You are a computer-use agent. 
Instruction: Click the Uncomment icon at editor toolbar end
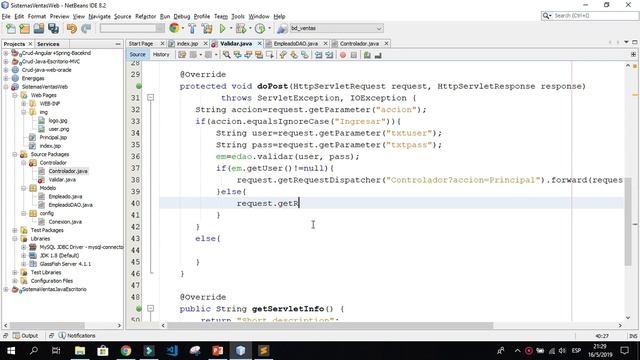pyautogui.click(x=378, y=55)
